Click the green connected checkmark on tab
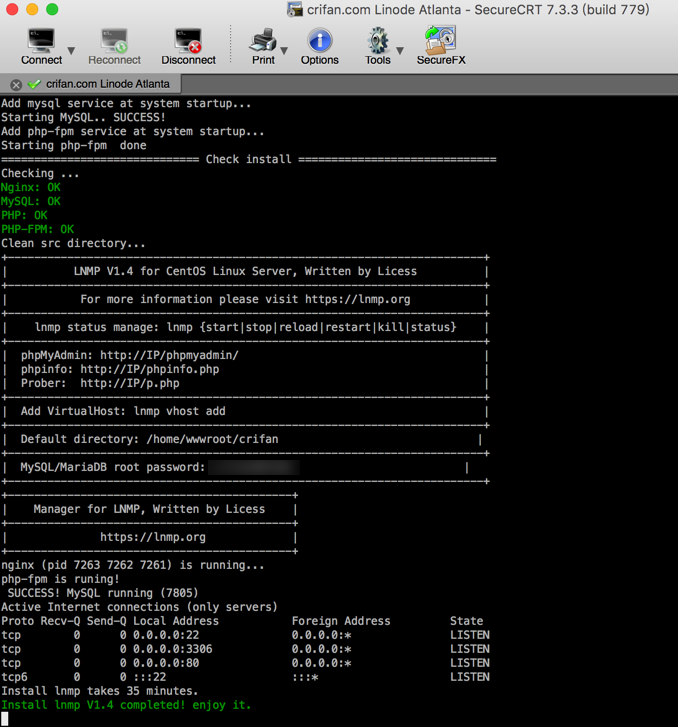This screenshot has height=727, width=678. coord(34,84)
